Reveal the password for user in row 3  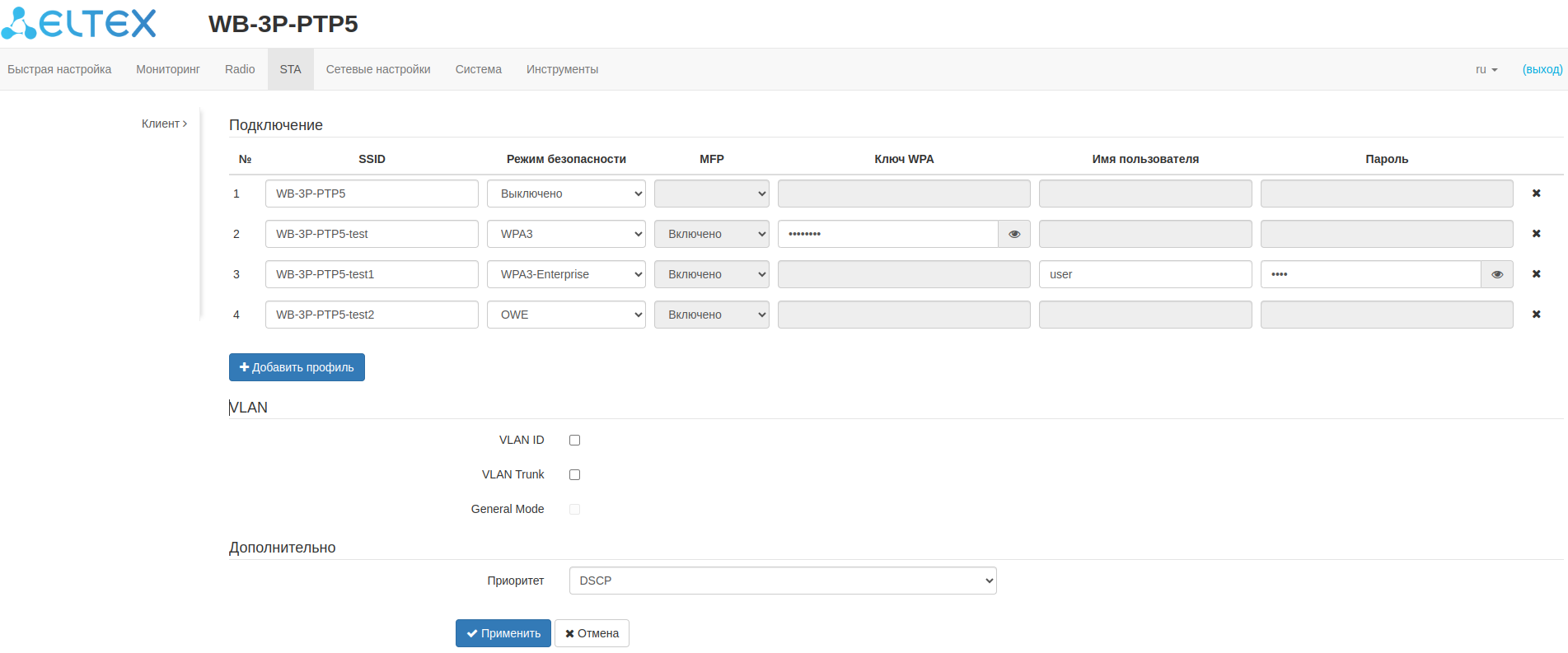[1497, 274]
